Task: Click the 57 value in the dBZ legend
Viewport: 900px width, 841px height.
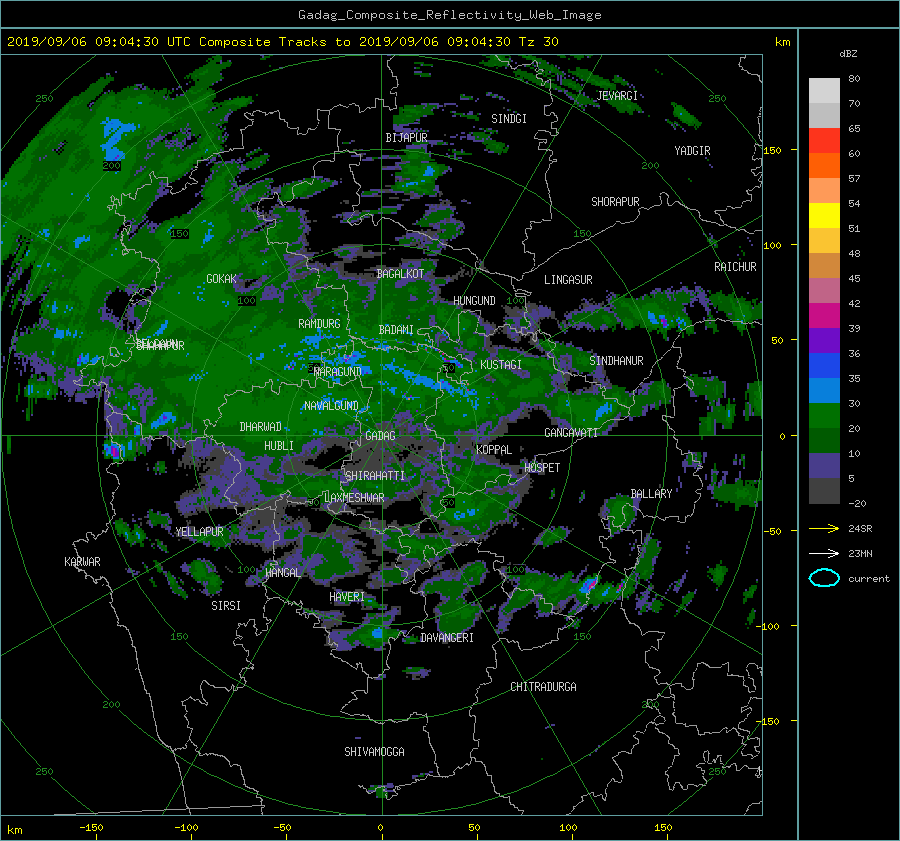Action: pyautogui.click(x=854, y=179)
